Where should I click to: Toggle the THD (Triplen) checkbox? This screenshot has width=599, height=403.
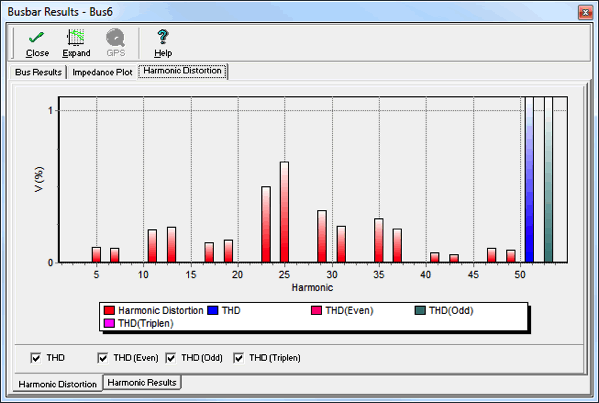tap(239, 358)
